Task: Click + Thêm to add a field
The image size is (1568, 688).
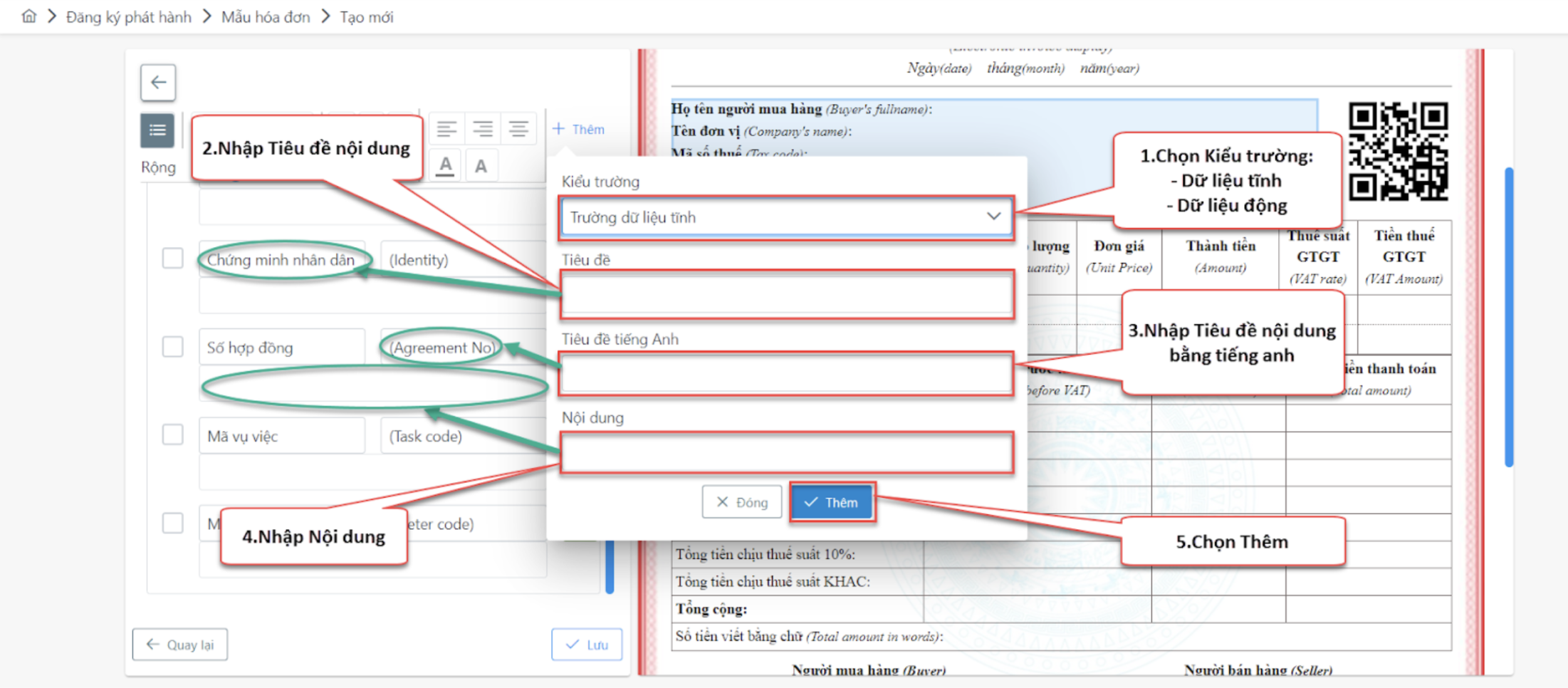Action: (x=579, y=129)
